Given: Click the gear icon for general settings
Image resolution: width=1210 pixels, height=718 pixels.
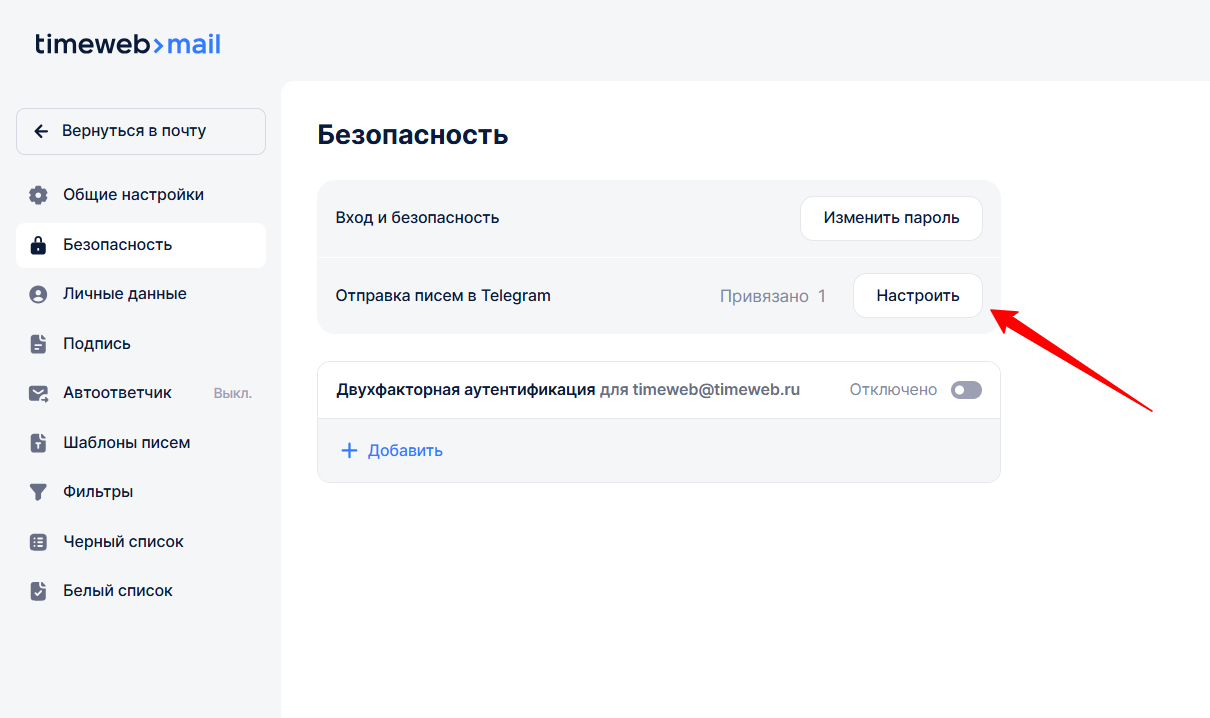Looking at the screenshot, I should 38,195.
